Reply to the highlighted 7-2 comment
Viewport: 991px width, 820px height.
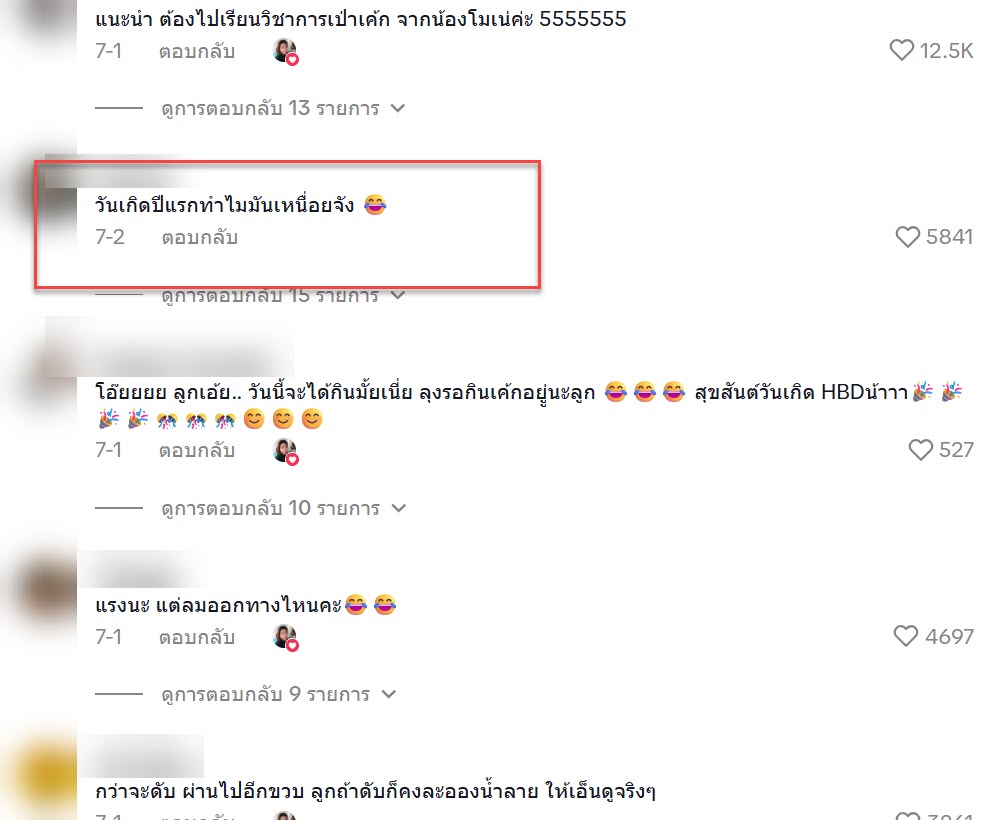pos(200,238)
